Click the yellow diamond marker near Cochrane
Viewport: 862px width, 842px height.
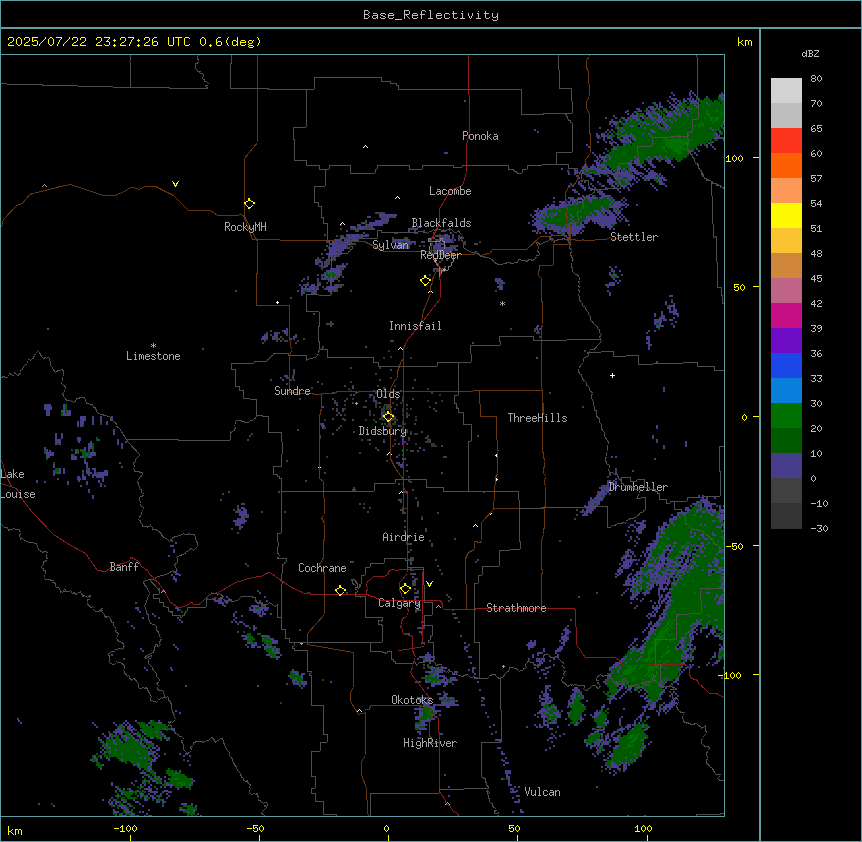340,590
